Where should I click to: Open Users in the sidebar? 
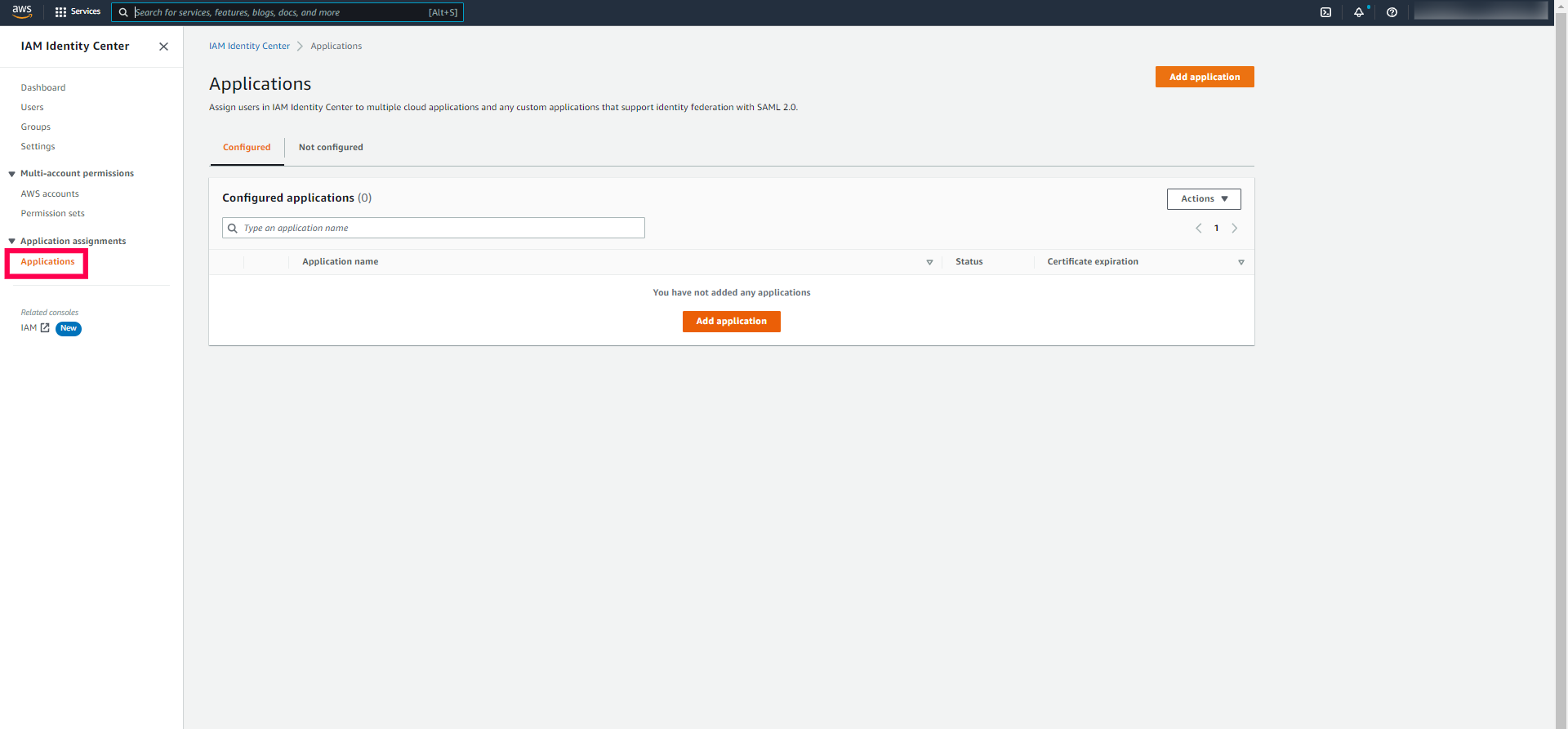[x=33, y=108]
